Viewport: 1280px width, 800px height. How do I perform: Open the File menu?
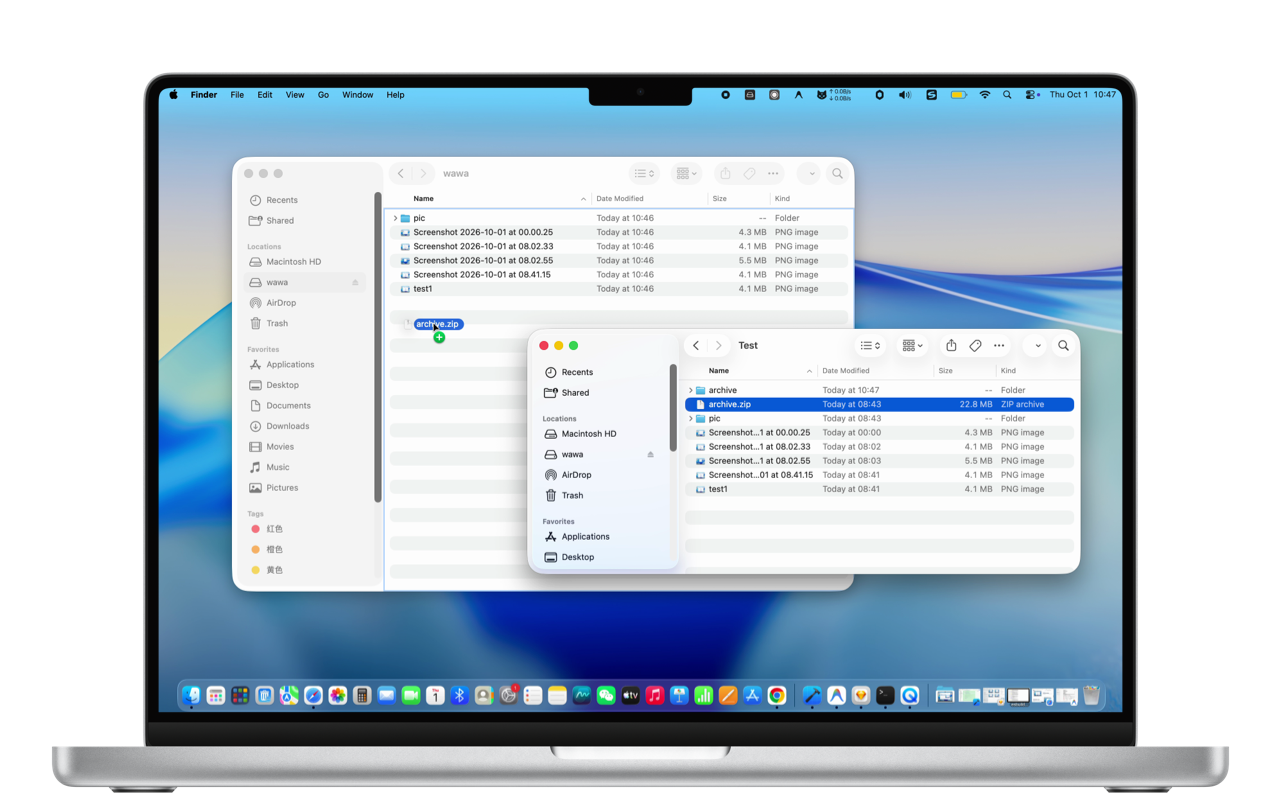pyautogui.click(x=237, y=95)
